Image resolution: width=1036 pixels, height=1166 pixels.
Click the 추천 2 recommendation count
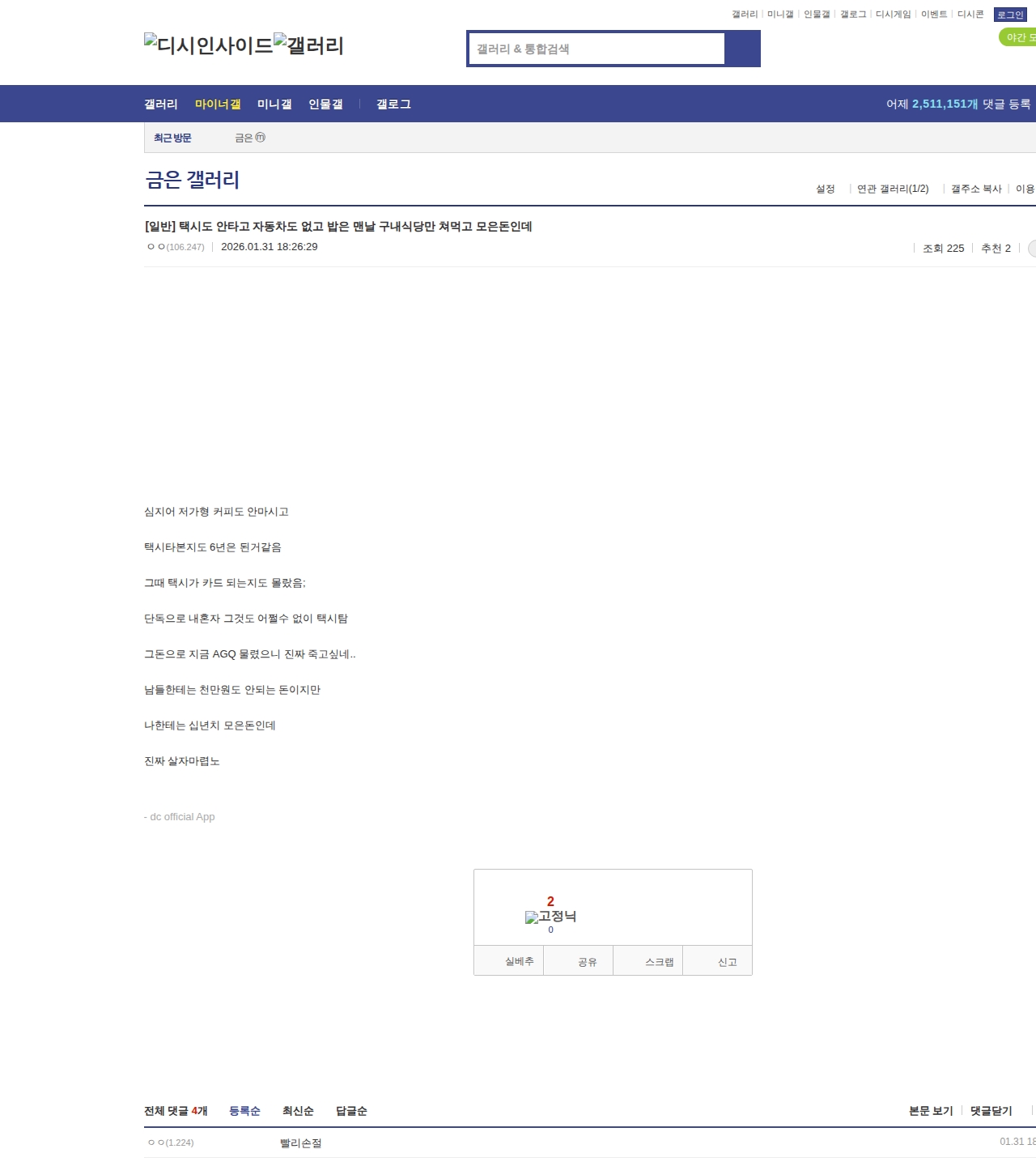[x=996, y=249]
